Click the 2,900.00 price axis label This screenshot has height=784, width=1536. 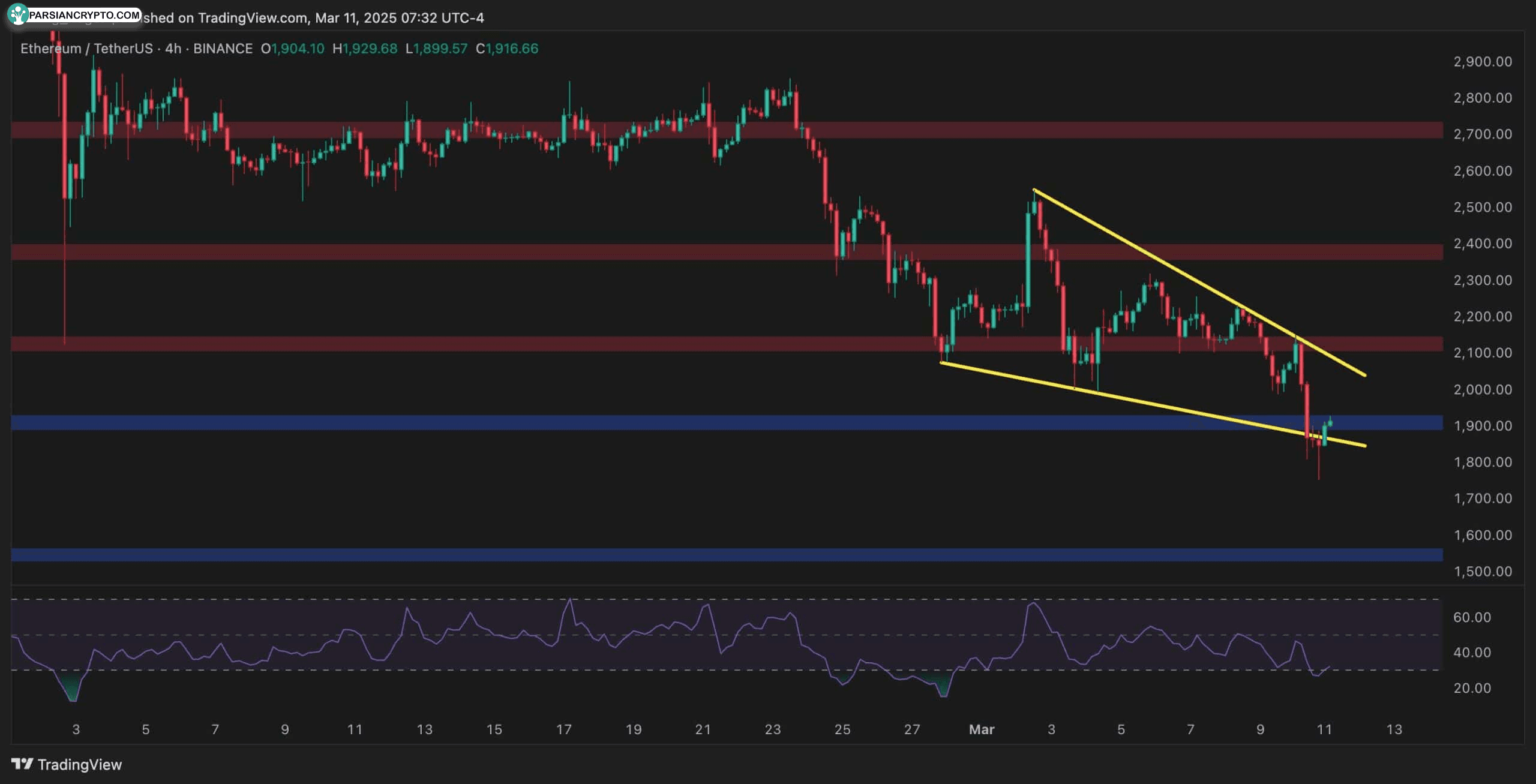1483,61
